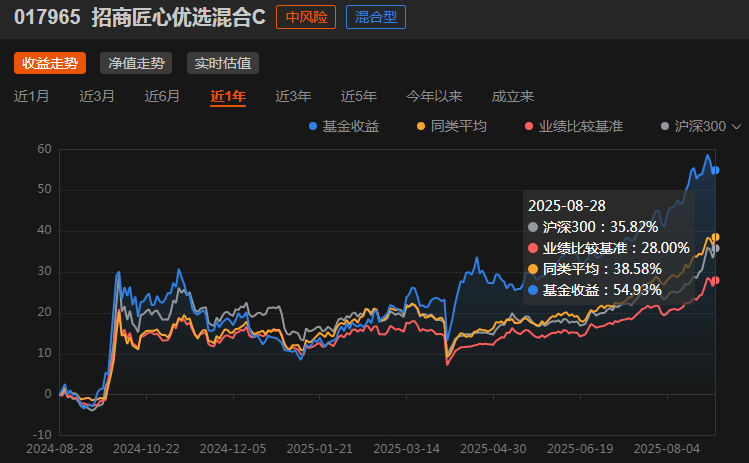Click the red 业绩比较基准 endpoint marker
Image resolution: width=749 pixels, height=463 pixels.
click(x=715, y=280)
